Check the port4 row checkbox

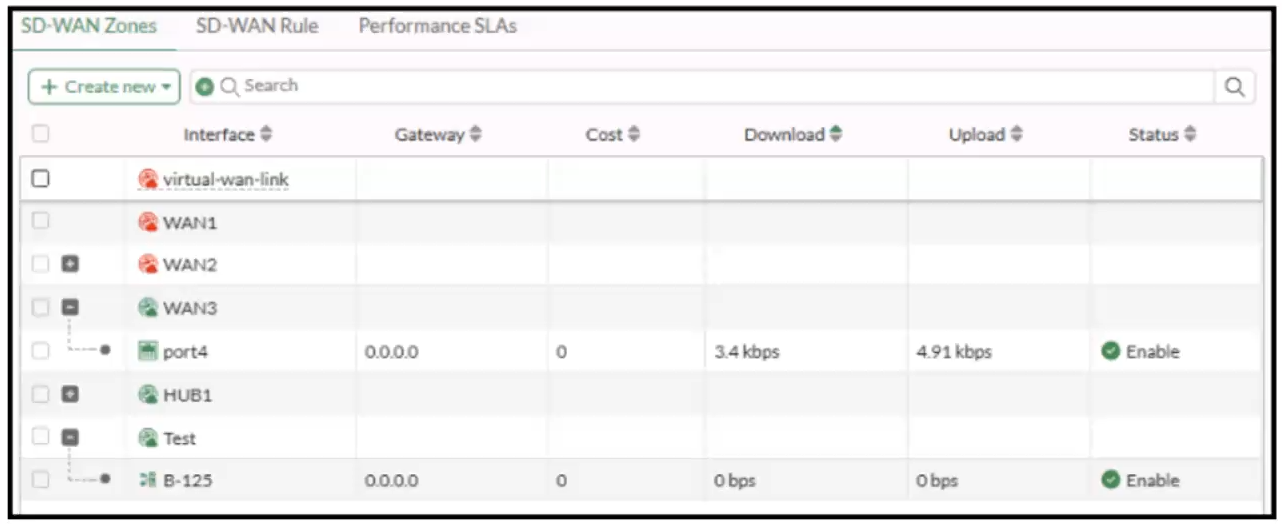(41, 351)
